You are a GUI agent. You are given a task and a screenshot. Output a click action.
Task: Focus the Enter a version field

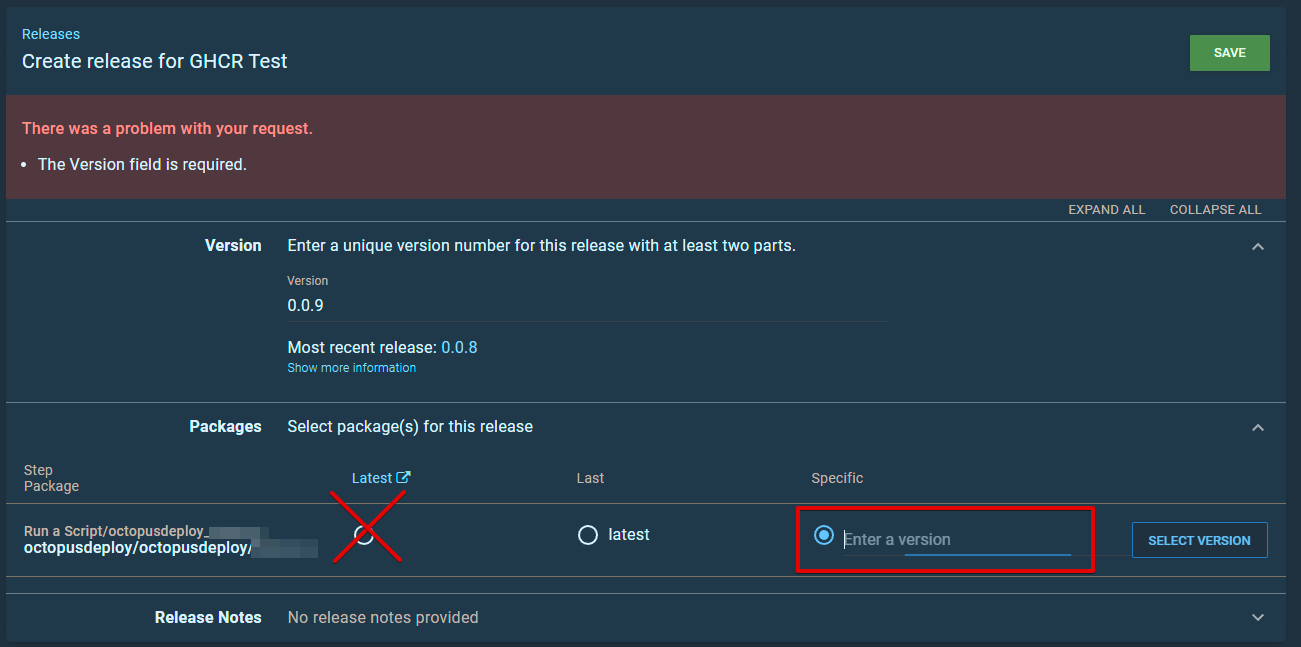[930, 539]
